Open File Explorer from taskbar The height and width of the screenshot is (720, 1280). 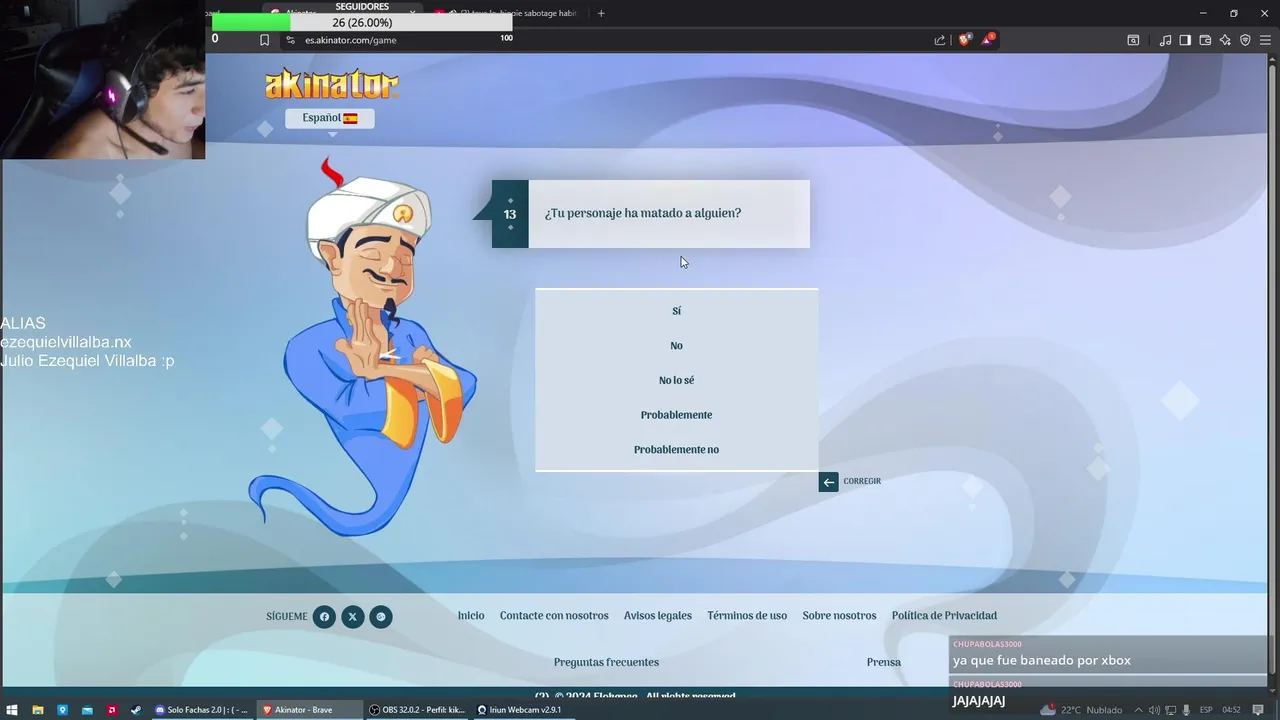[x=38, y=710]
